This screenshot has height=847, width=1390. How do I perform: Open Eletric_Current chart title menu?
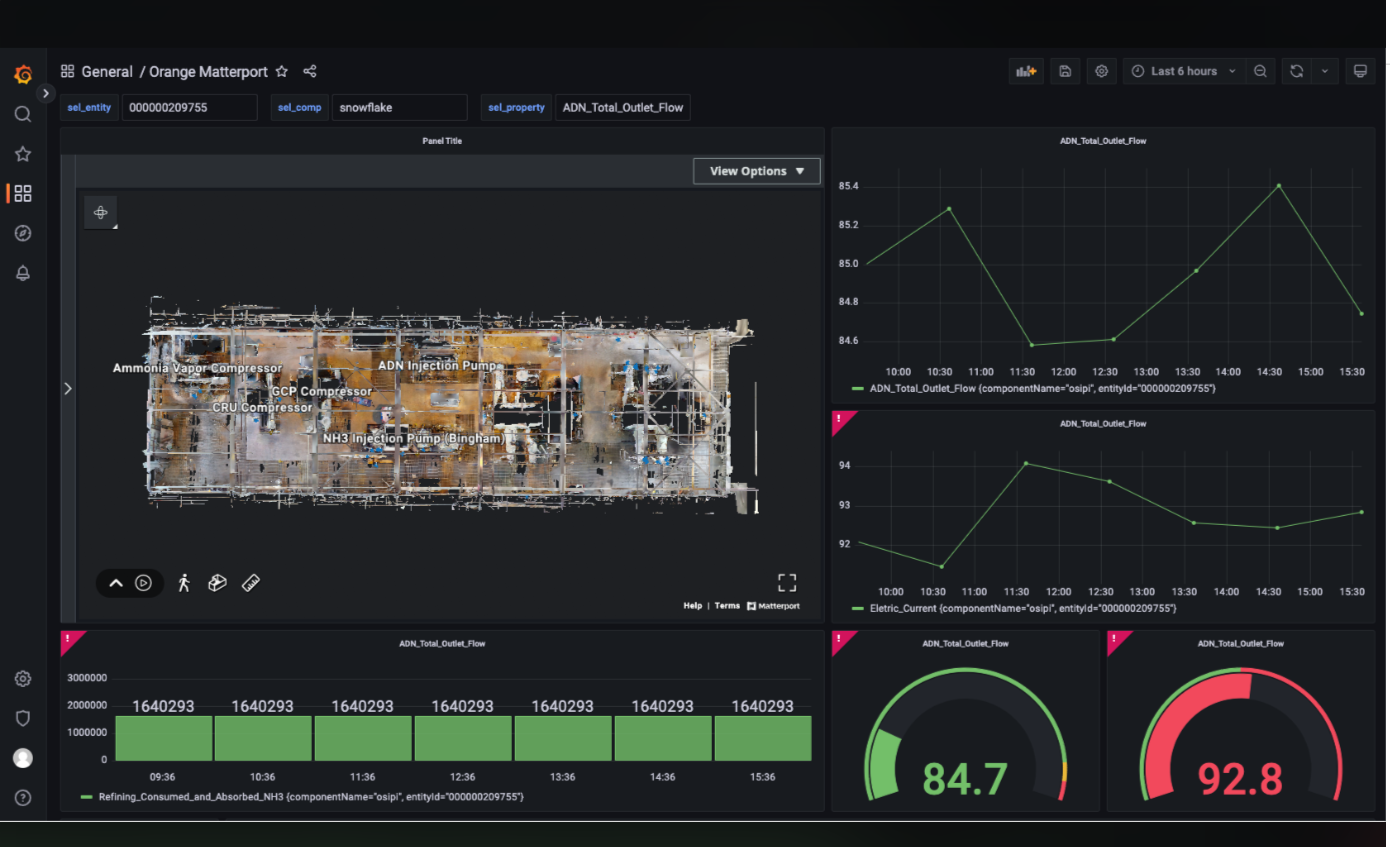pos(1103,424)
